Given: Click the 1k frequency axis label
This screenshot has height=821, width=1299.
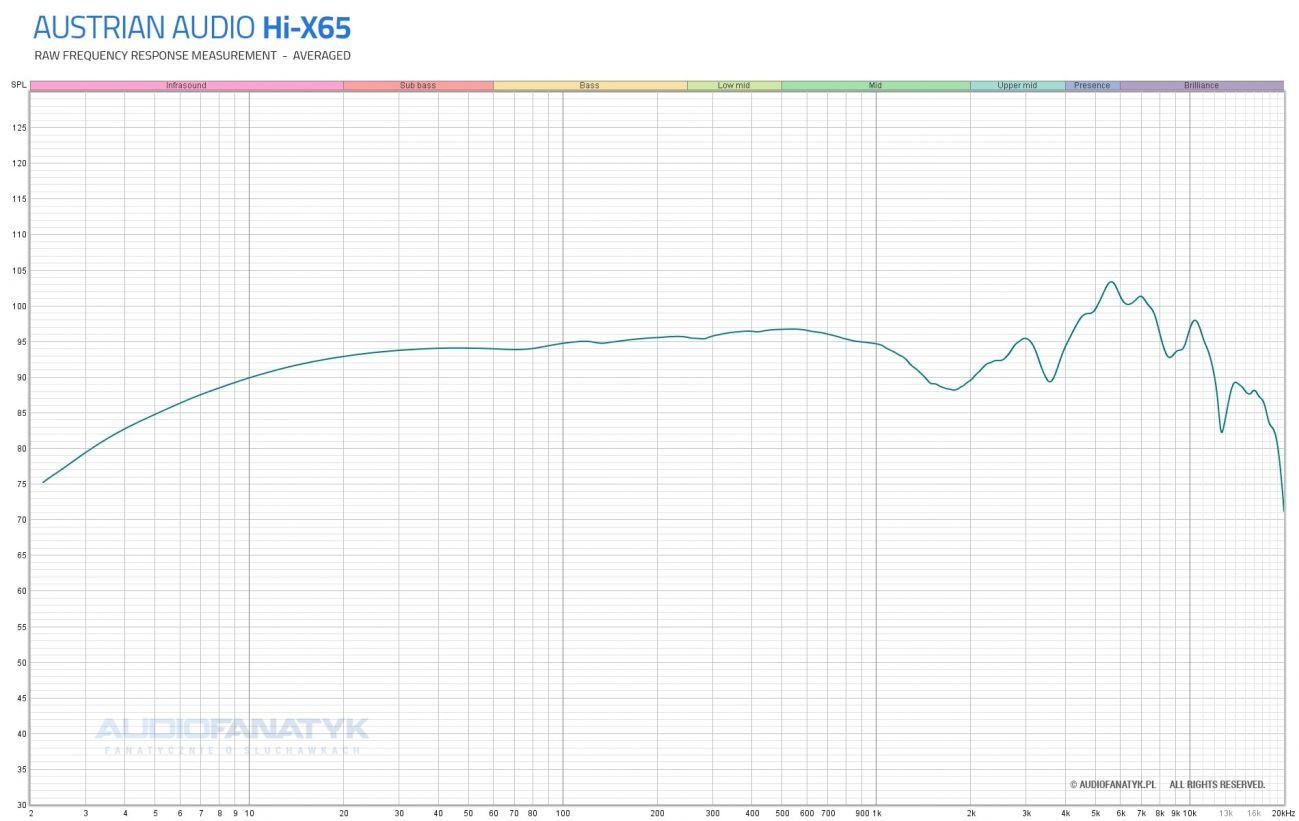Looking at the screenshot, I should pyautogui.click(x=876, y=814).
